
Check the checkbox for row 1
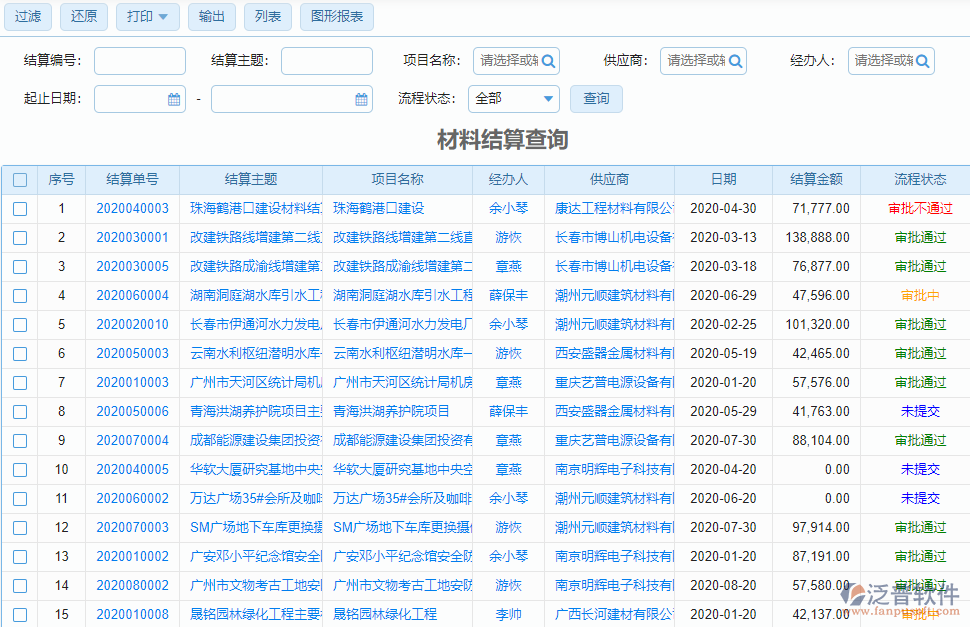point(20,209)
